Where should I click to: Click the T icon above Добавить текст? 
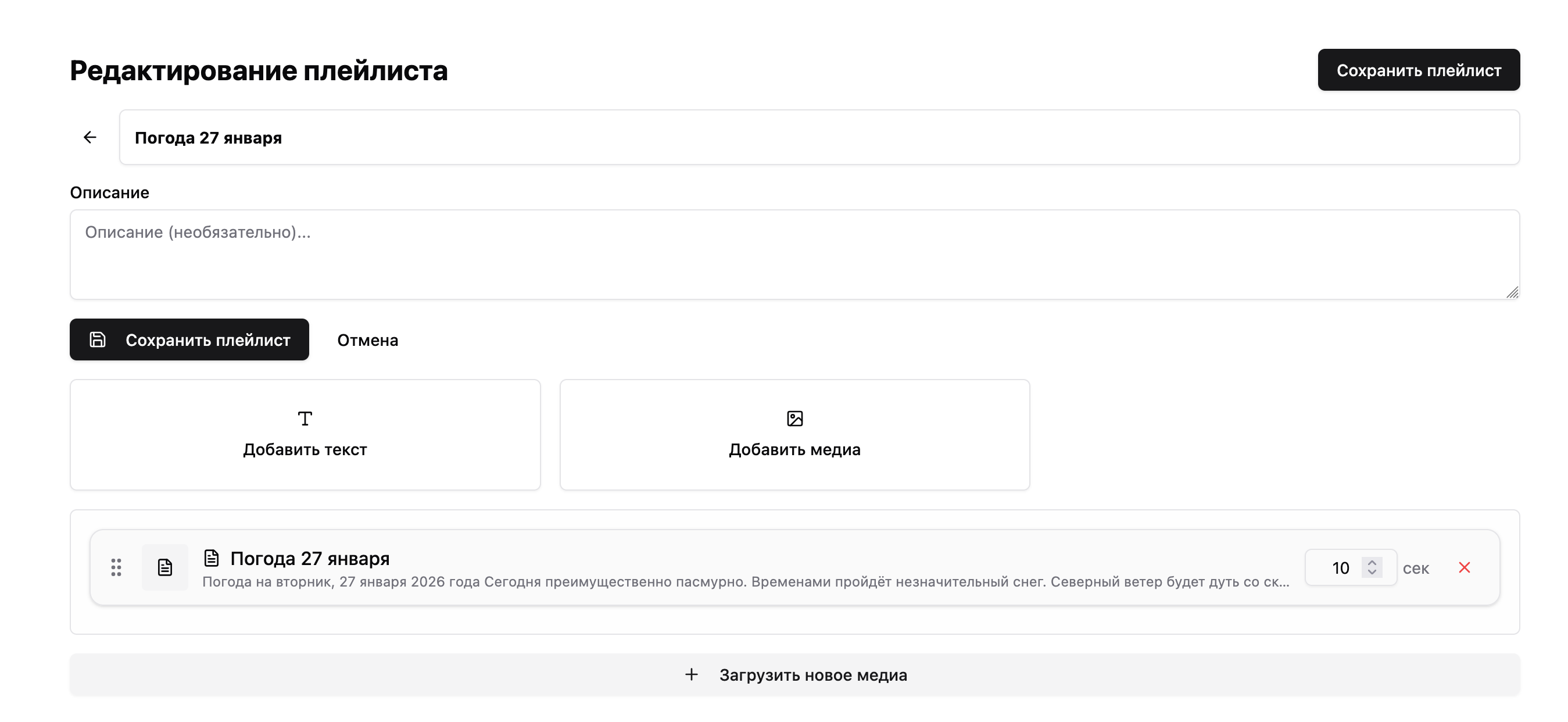305,419
